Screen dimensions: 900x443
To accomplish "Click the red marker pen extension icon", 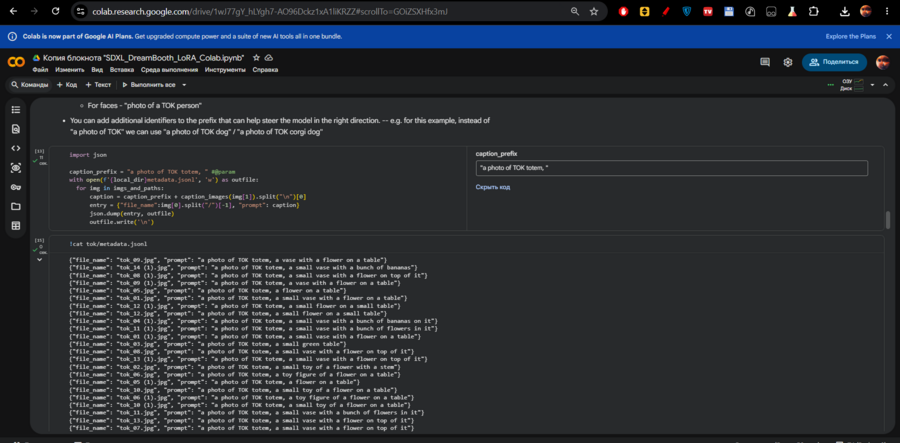I will [665, 11].
